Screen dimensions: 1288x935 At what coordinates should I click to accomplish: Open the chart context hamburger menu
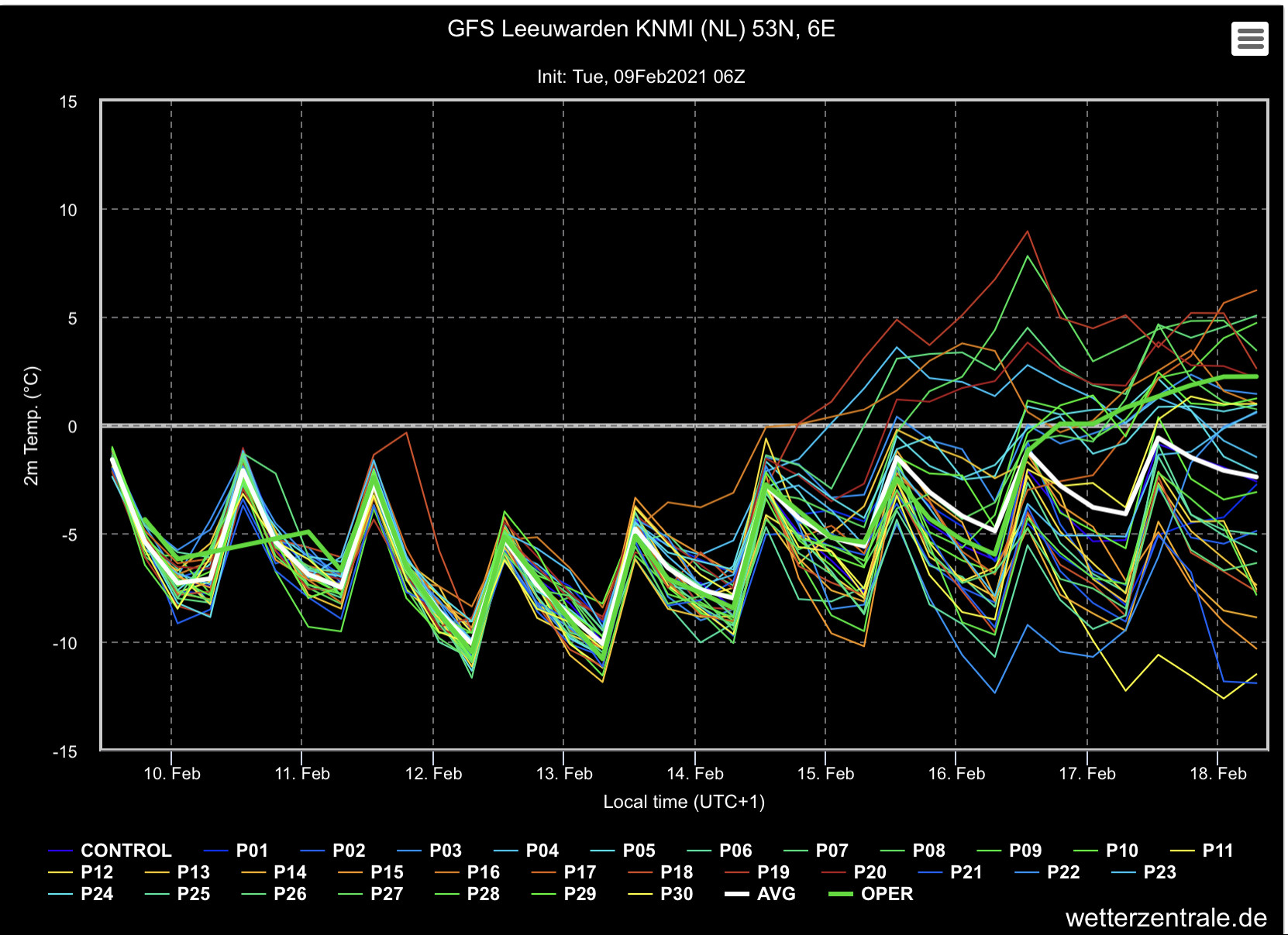click(x=1249, y=38)
